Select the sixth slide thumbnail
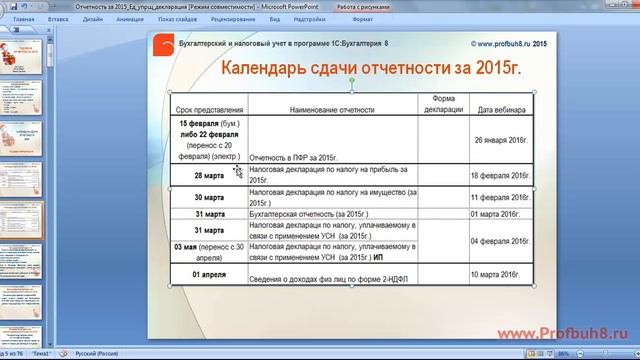This screenshot has height=360, width=640. pyautogui.click(x=21, y=262)
